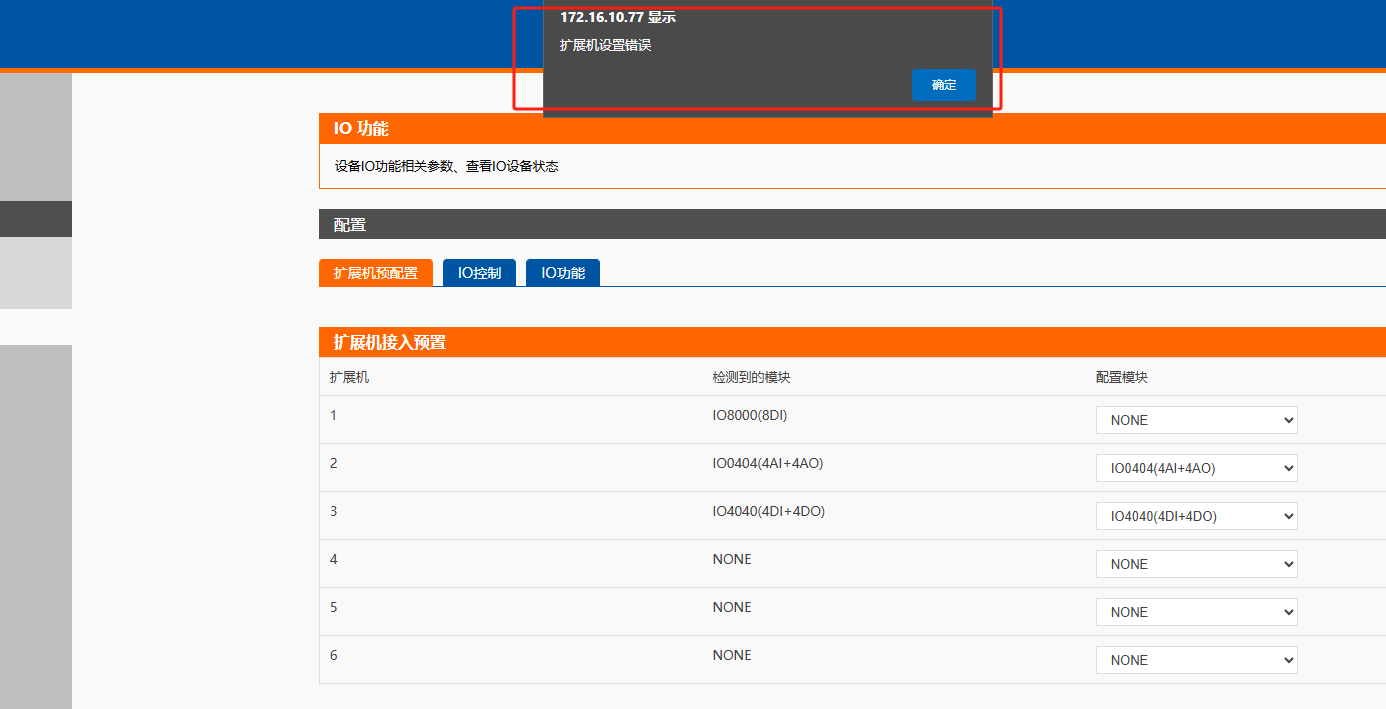Click the IO 功能 orange header title
This screenshot has height=709, width=1386.
coord(361,129)
